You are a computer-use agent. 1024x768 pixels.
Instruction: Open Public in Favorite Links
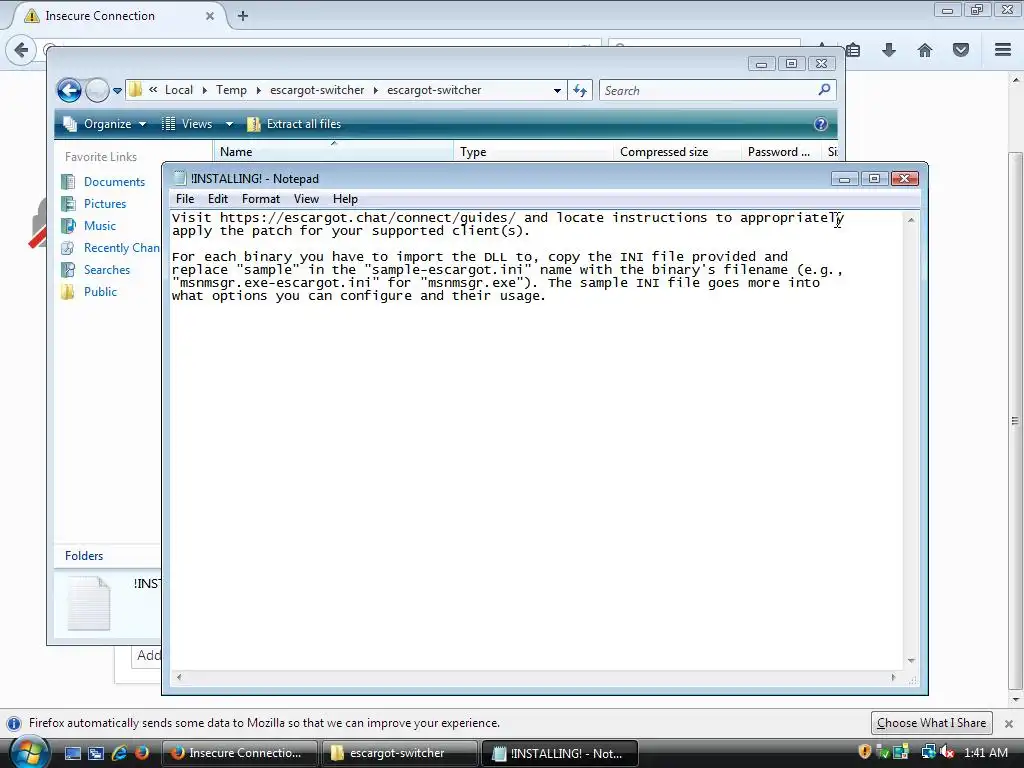pos(100,292)
